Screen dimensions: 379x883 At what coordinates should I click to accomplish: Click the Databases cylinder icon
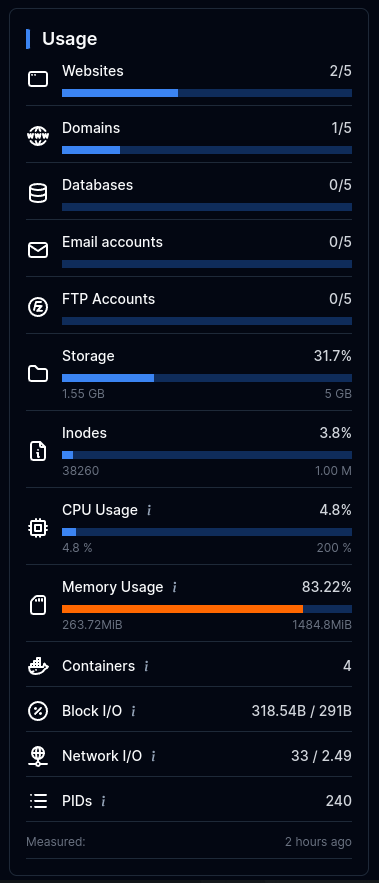coord(38,193)
